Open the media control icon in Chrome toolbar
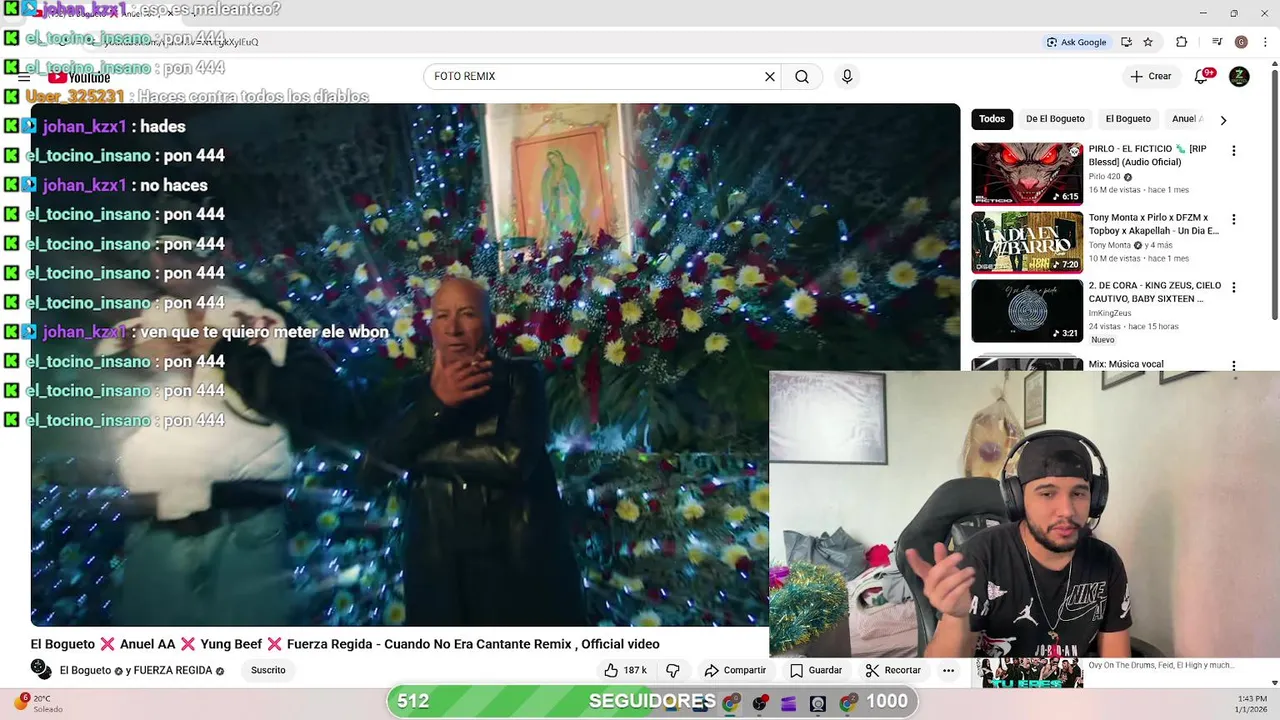Screen dimensions: 1280x720 1217,42
